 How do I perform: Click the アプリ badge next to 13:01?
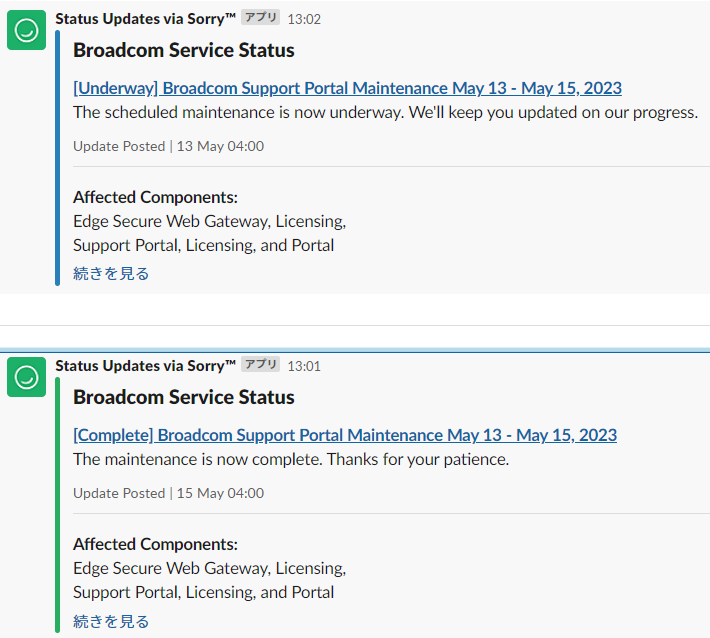(x=261, y=365)
